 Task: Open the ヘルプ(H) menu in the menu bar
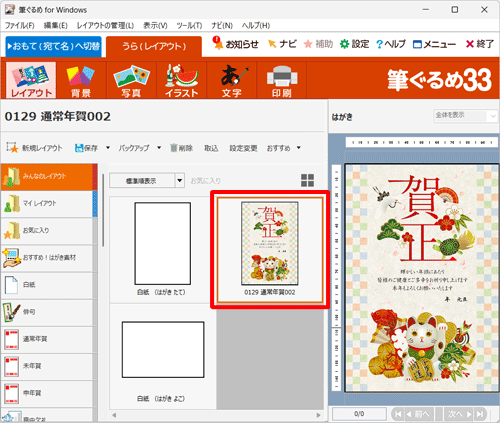tap(256, 26)
